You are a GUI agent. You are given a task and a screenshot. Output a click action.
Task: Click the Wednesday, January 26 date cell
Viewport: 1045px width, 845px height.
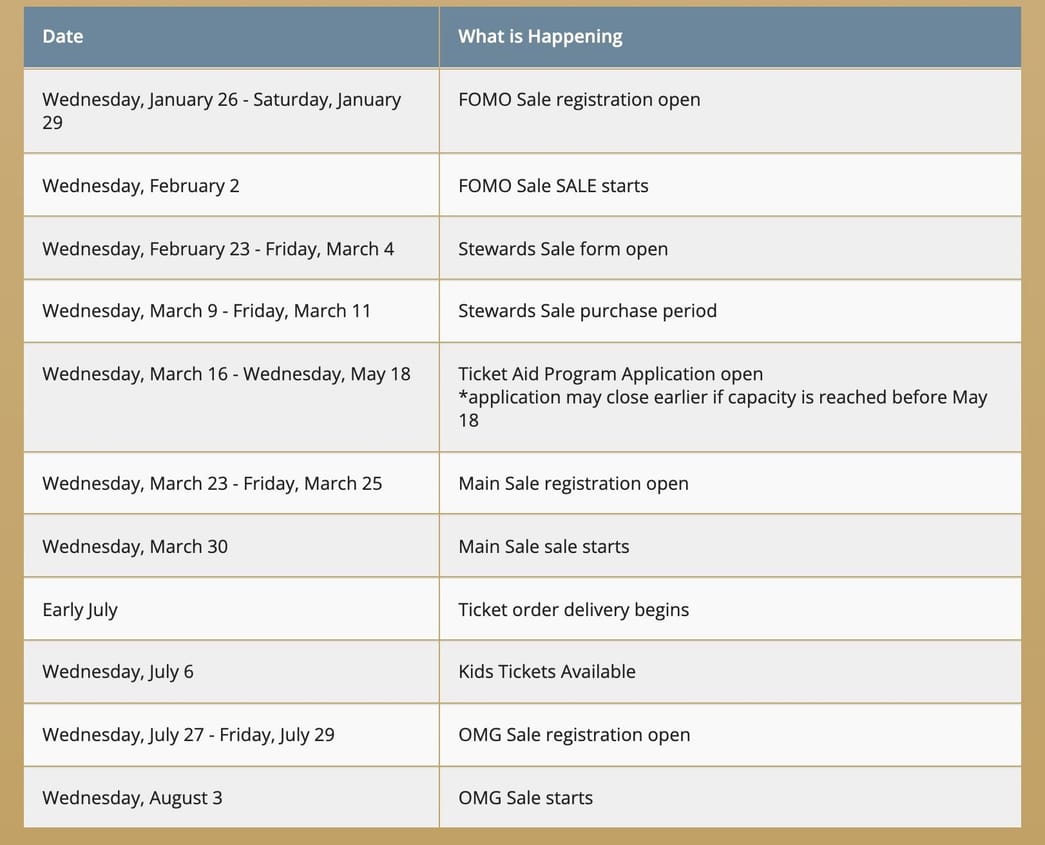(221, 110)
